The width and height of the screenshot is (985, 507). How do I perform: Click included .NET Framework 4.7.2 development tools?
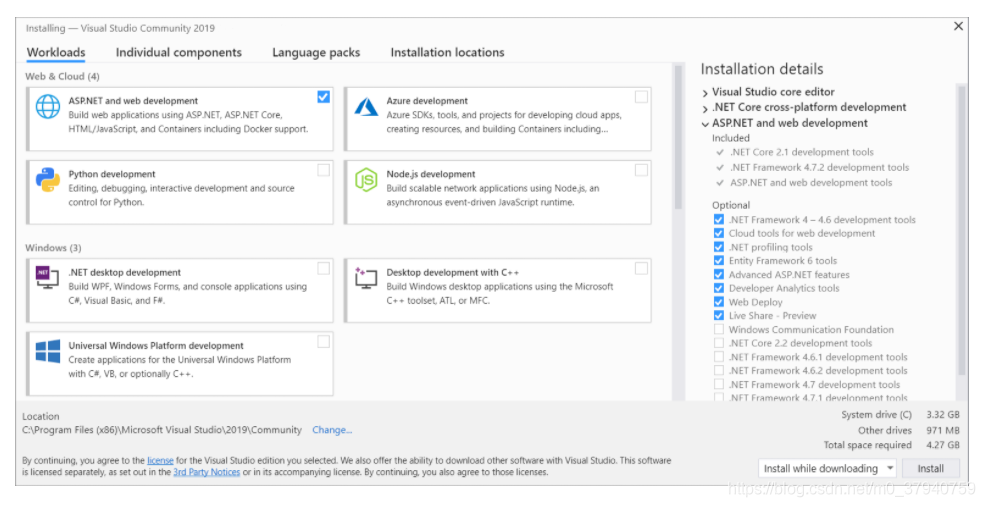coord(819,167)
